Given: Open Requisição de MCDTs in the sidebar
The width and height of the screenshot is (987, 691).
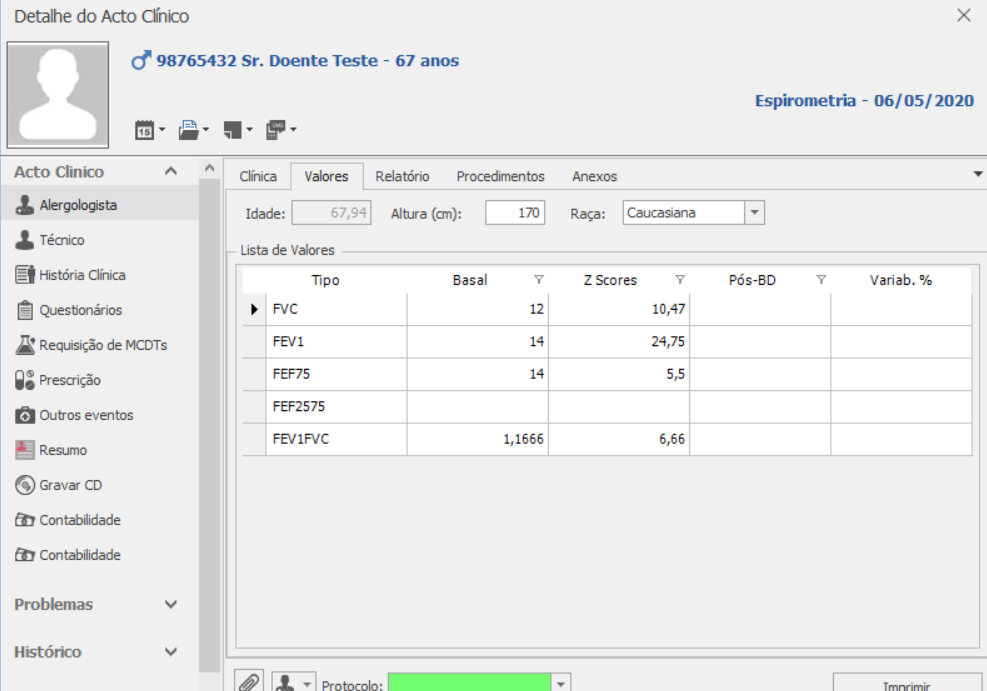Looking at the screenshot, I should coord(102,345).
